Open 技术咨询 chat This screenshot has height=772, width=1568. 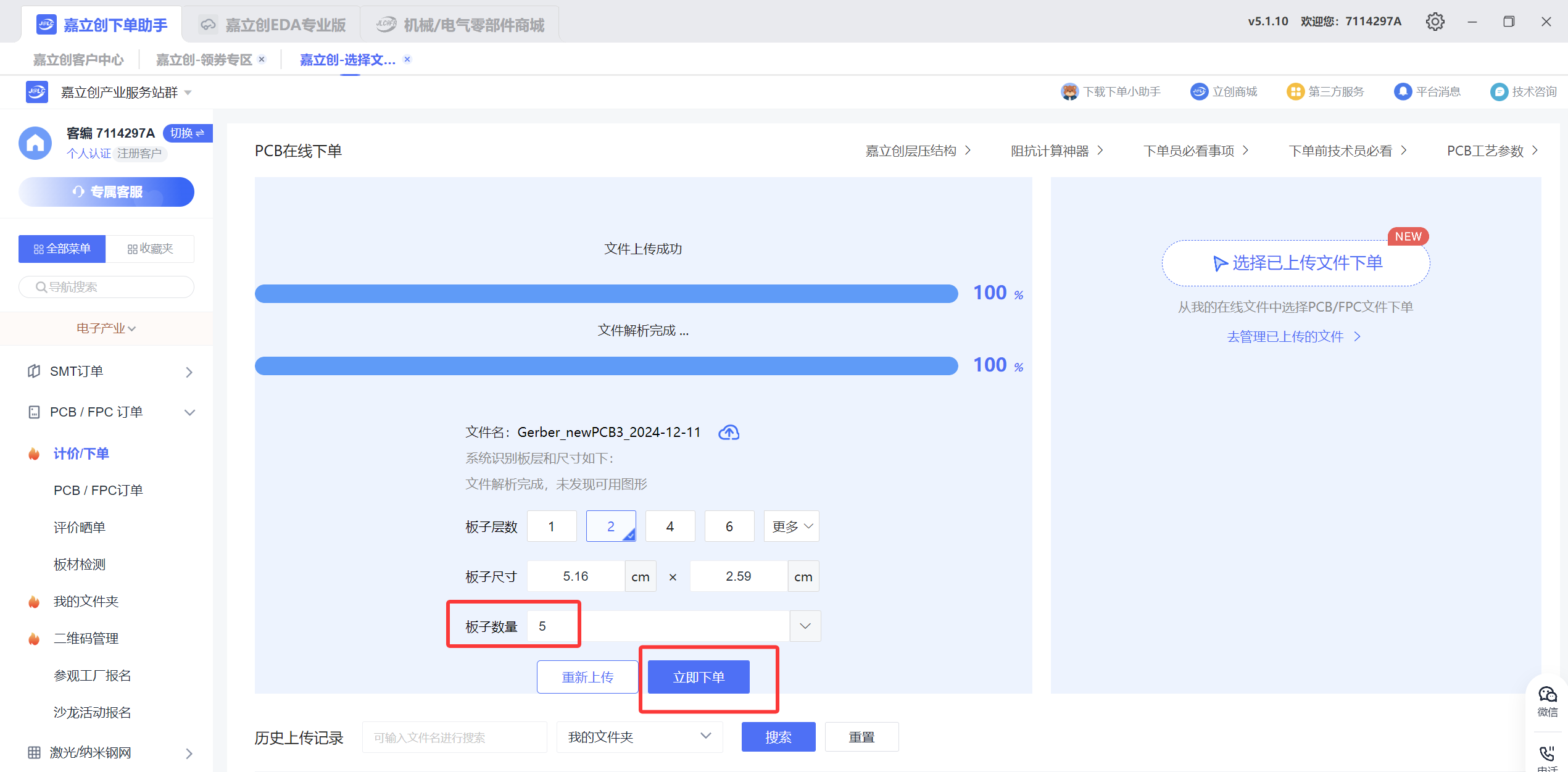[1524, 92]
